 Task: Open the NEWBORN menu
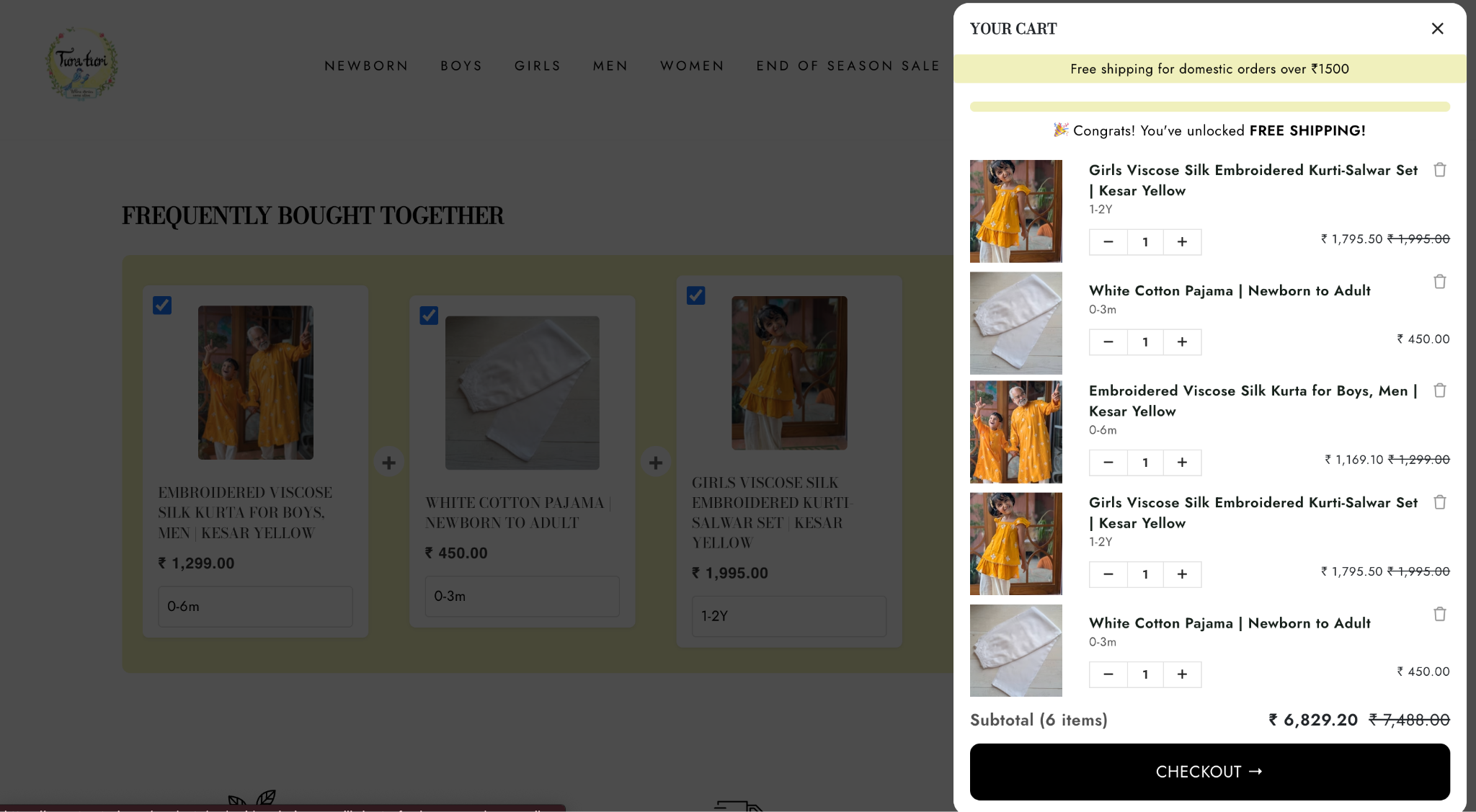(366, 66)
